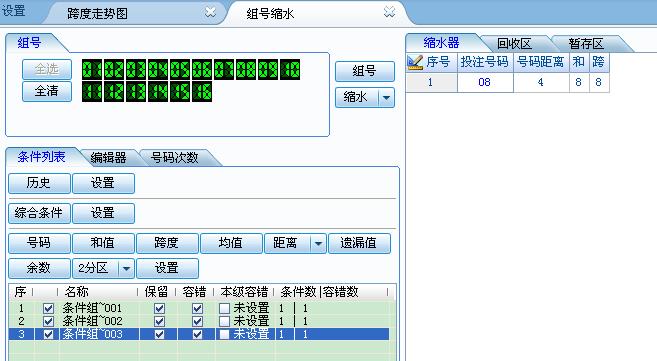The width and height of the screenshot is (657, 361).
Task: Open the 2分区 dropdown list
Action: 126,268
